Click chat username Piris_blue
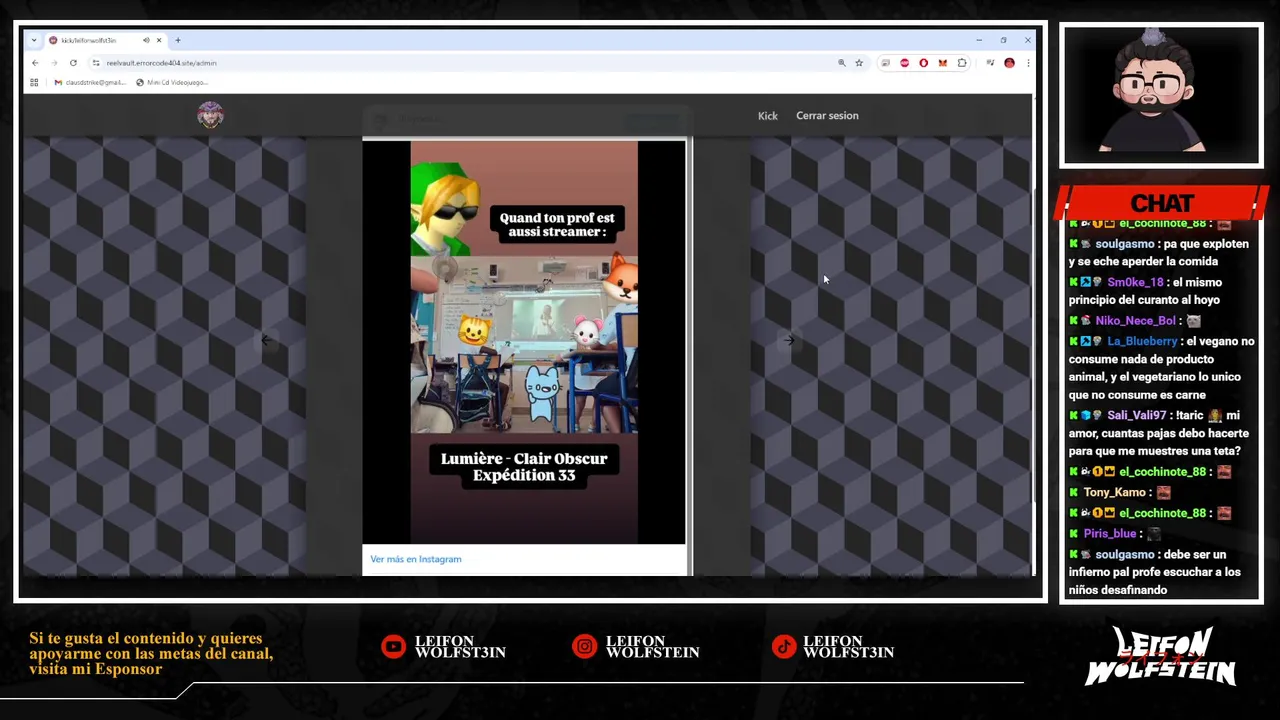This screenshot has height=720, width=1280. (x=1110, y=534)
